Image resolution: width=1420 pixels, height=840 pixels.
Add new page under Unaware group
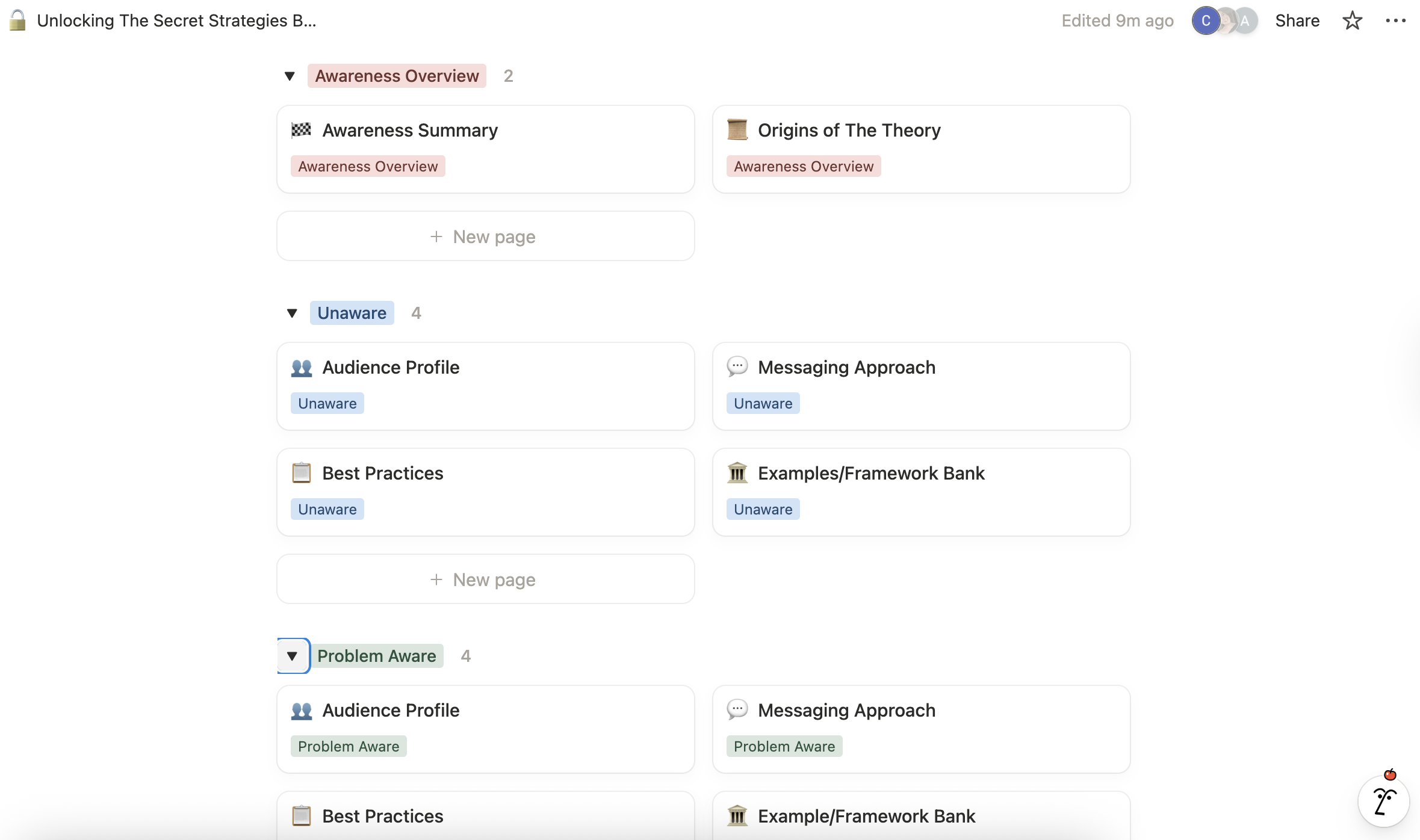pos(485,579)
